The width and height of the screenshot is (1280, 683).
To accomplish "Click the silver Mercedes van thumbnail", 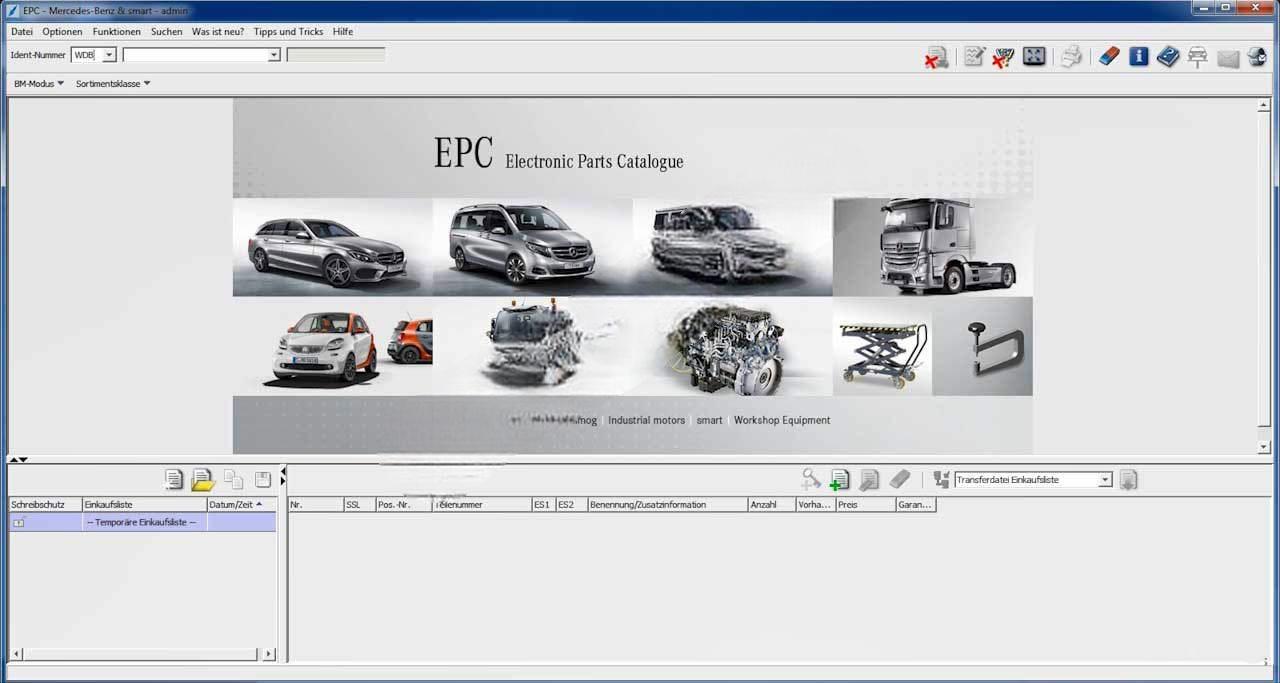I will [532, 247].
